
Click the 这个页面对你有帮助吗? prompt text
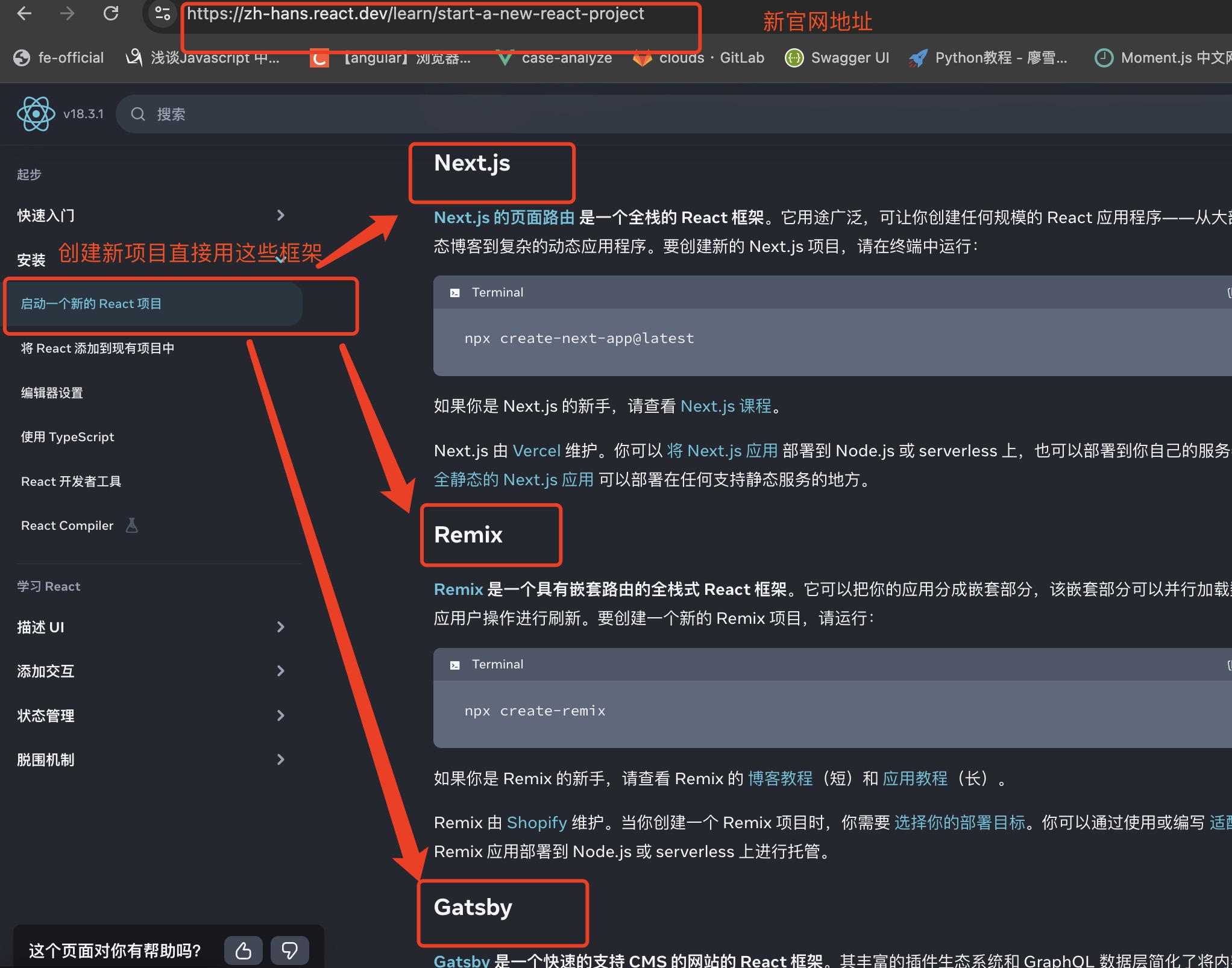coord(115,951)
